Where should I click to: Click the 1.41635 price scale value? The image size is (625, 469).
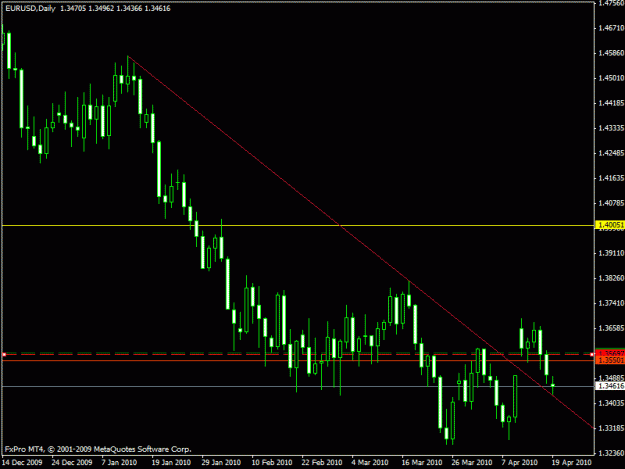click(x=611, y=178)
